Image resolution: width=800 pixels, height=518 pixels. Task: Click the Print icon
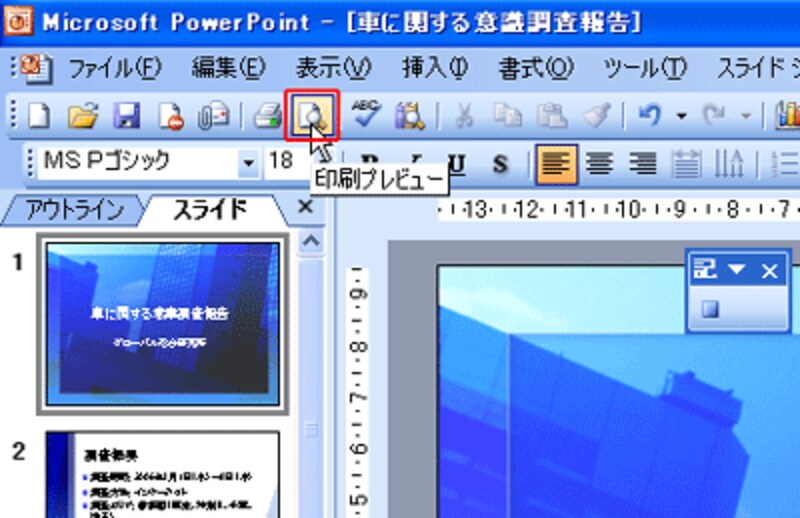click(x=268, y=115)
